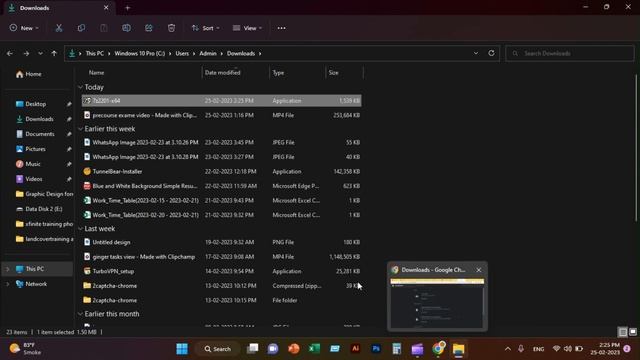640x360 pixels.
Task: Go forward with the right arrow
Action: (x=26, y=53)
